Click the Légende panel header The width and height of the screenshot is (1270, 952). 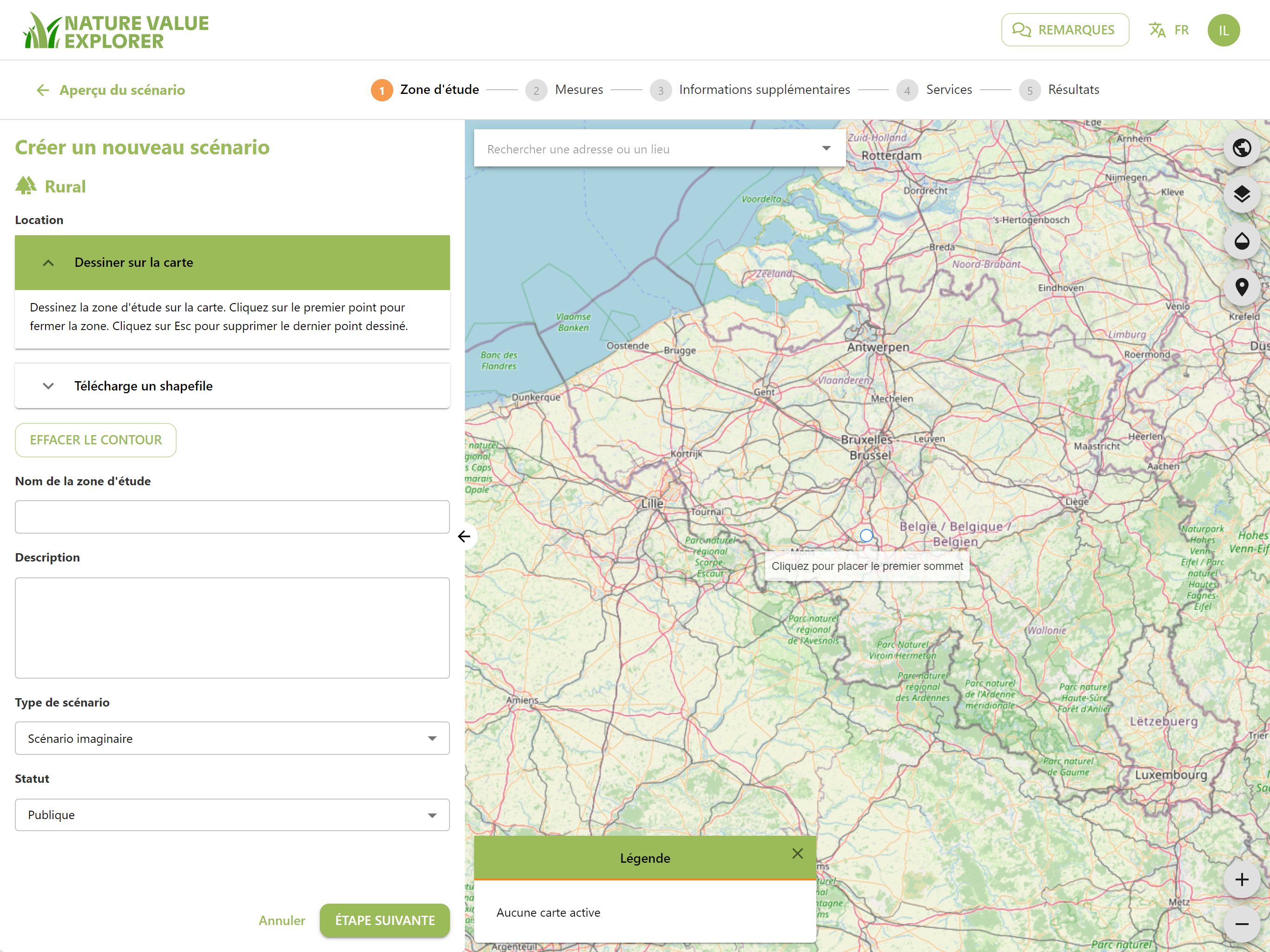point(645,858)
